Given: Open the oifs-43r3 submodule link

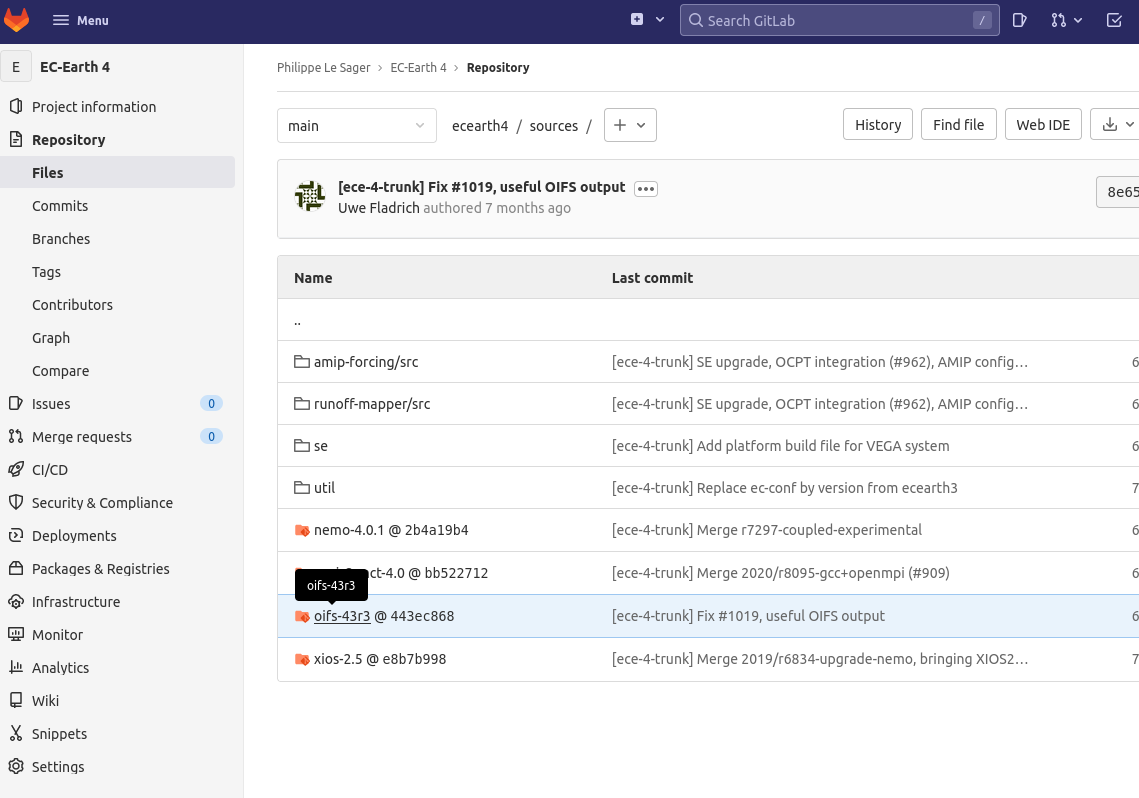Looking at the screenshot, I should 342,616.
